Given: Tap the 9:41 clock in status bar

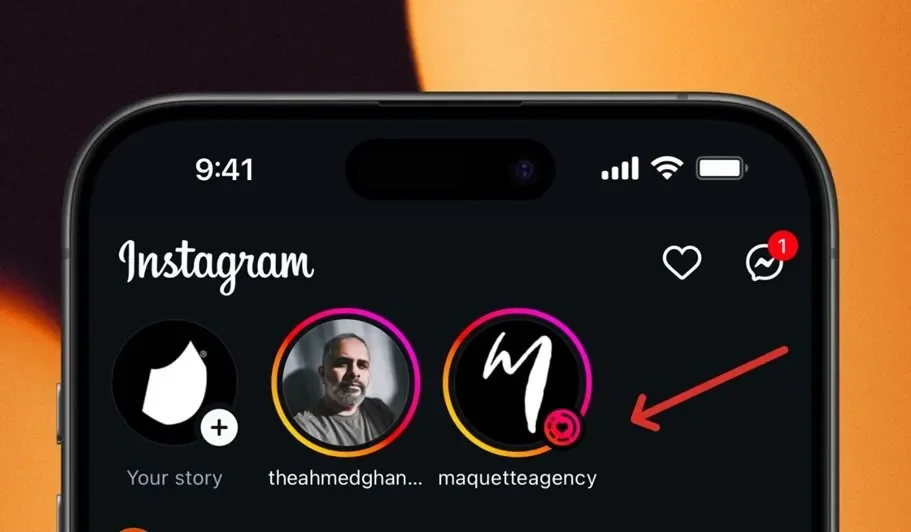Looking at the screenshot, I should [224, 170].
